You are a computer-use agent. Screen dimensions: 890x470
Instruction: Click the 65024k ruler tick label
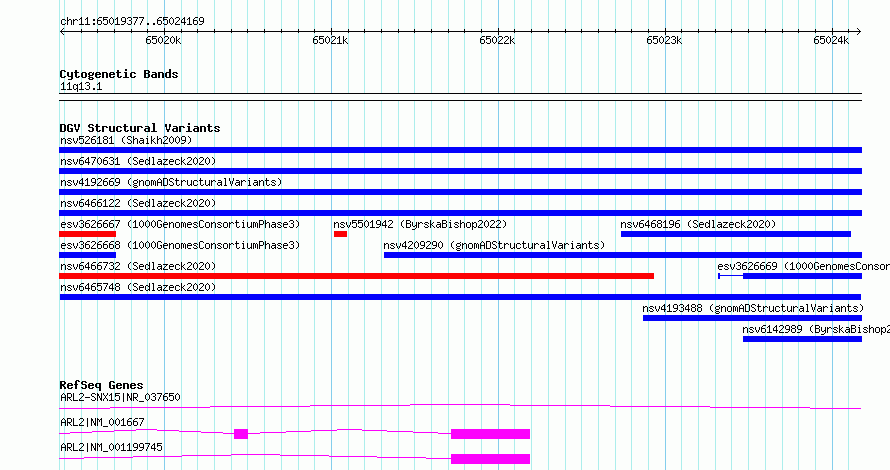click(831, 40)
